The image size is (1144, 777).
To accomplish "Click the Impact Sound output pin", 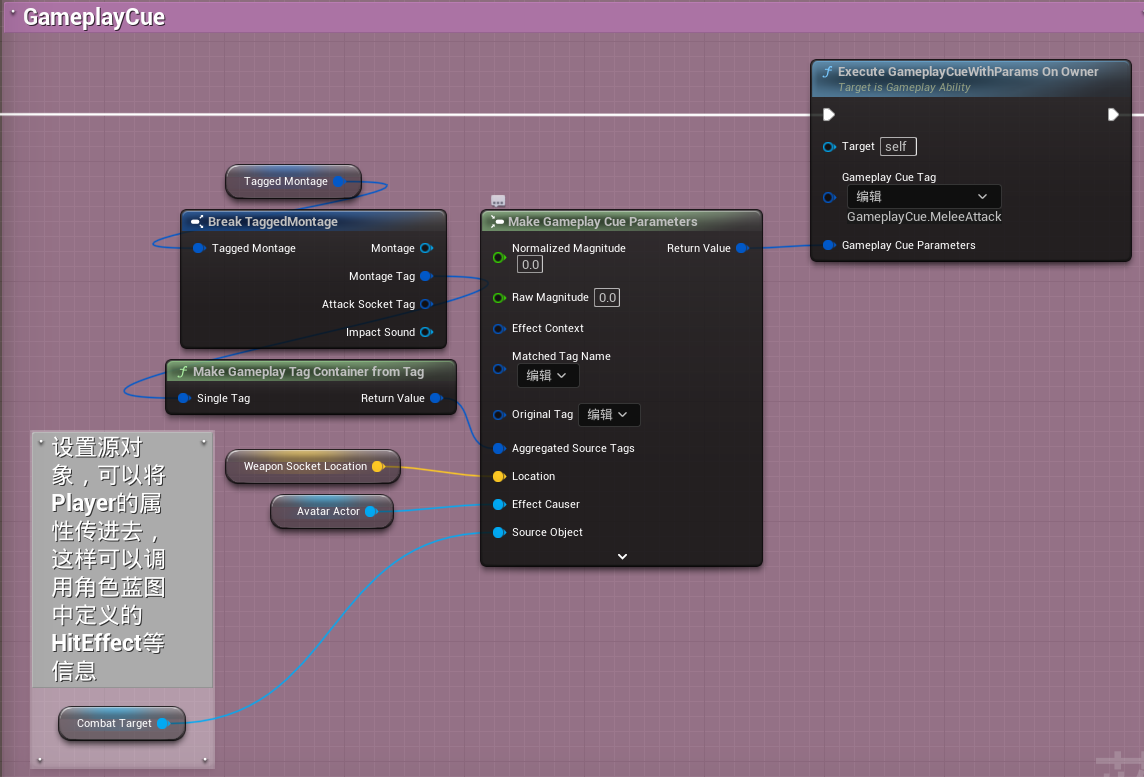I will coord(427,332).
